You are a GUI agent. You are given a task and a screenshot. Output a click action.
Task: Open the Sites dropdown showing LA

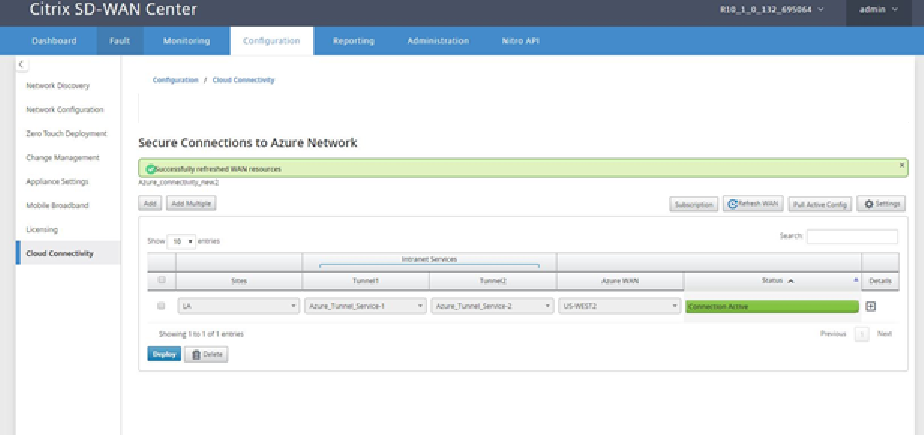tap(239, 306)
